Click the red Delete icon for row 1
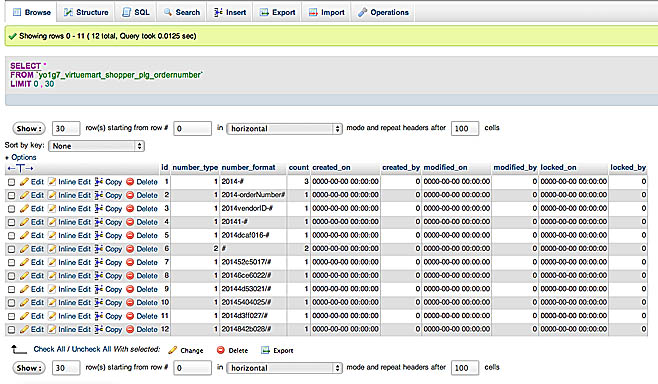Viewport: 658px width, 384px height. click(130, 182)
